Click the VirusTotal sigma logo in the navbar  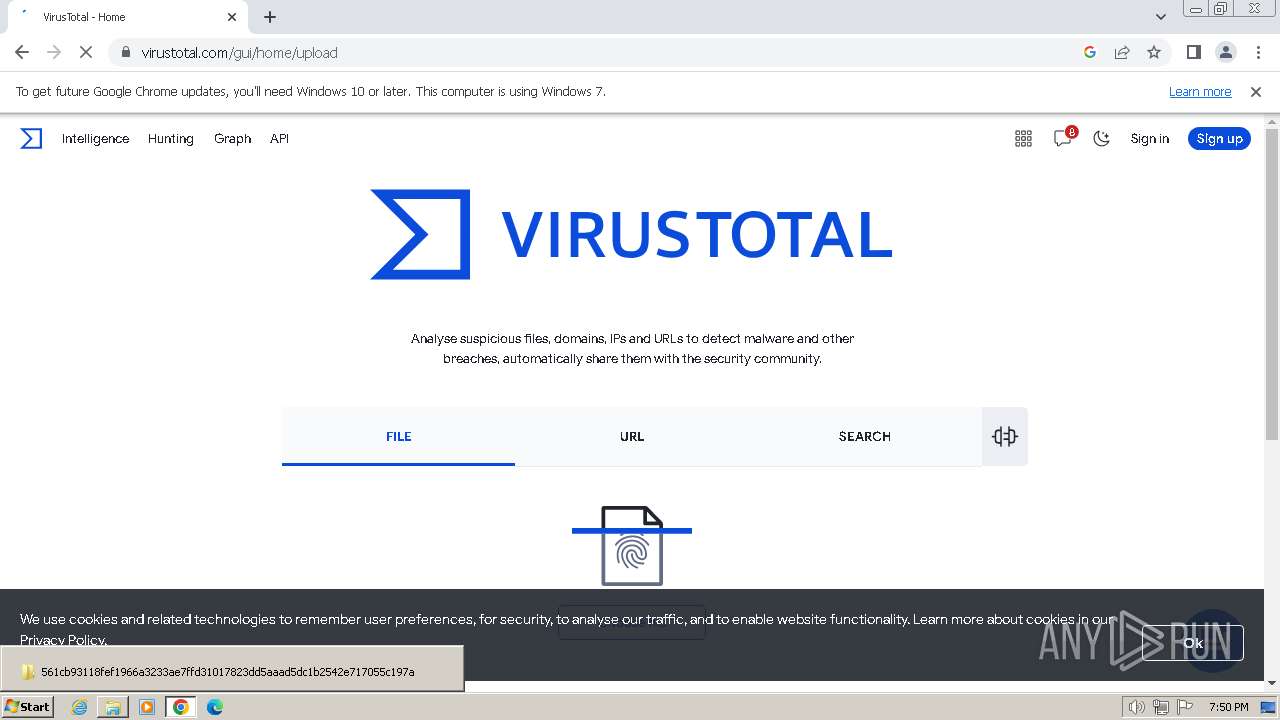(x=31, y=139)
